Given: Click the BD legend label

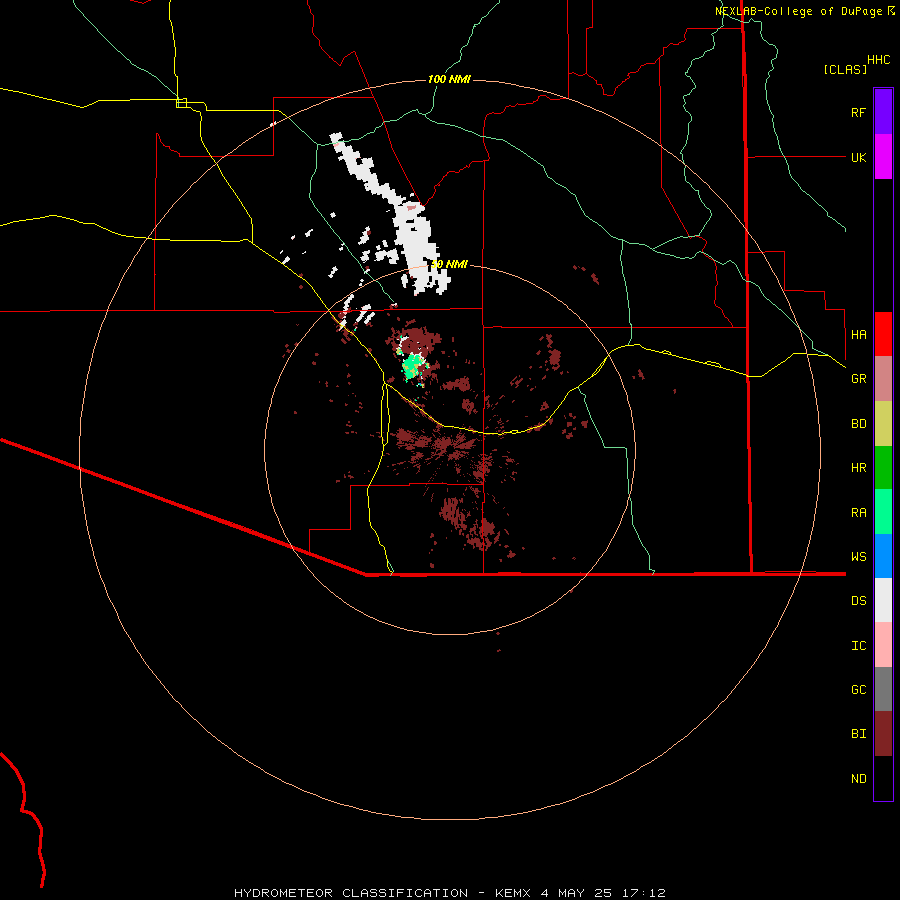Looking at the screenshot, I should [x=858, y=424].
